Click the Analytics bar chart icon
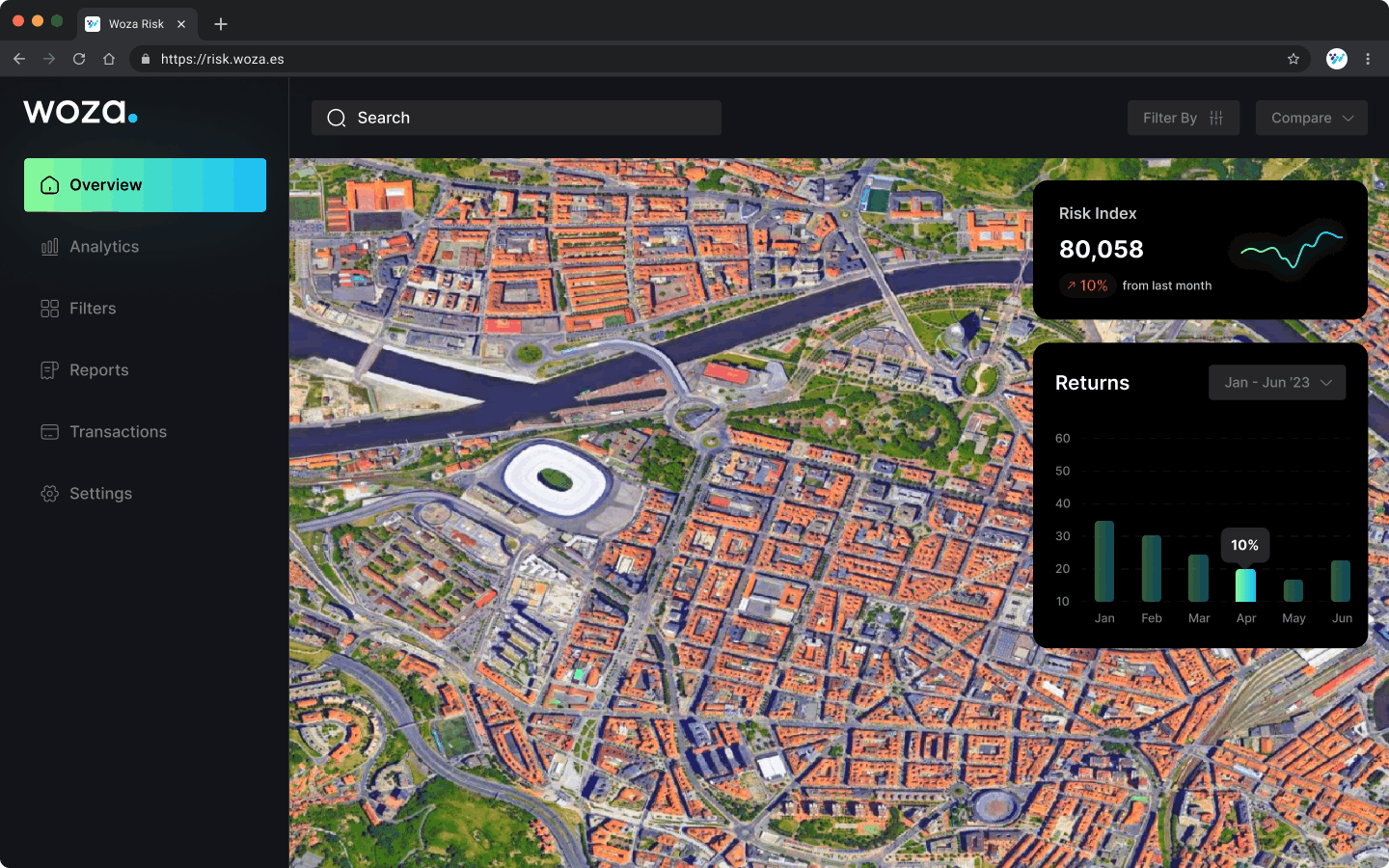1389x868 pixels. pos(50,247)
